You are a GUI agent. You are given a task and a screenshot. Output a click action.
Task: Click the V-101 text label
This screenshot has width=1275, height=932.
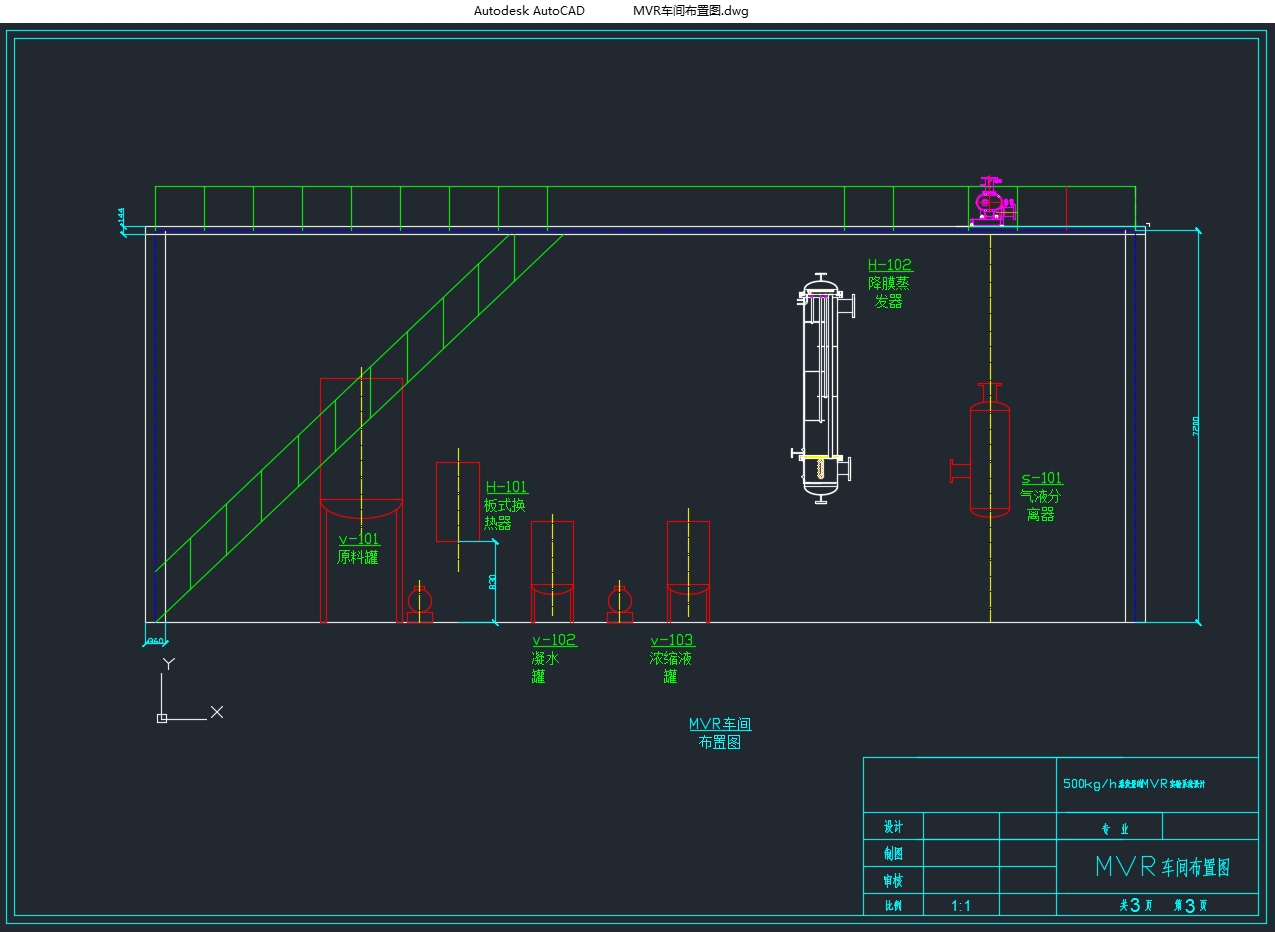358,540
